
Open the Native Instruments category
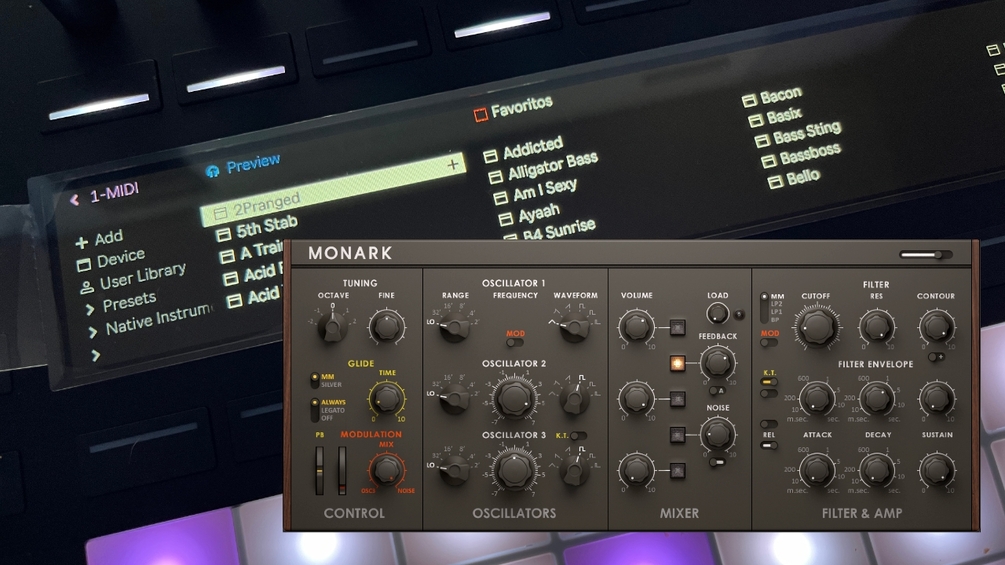coord(158,318)
